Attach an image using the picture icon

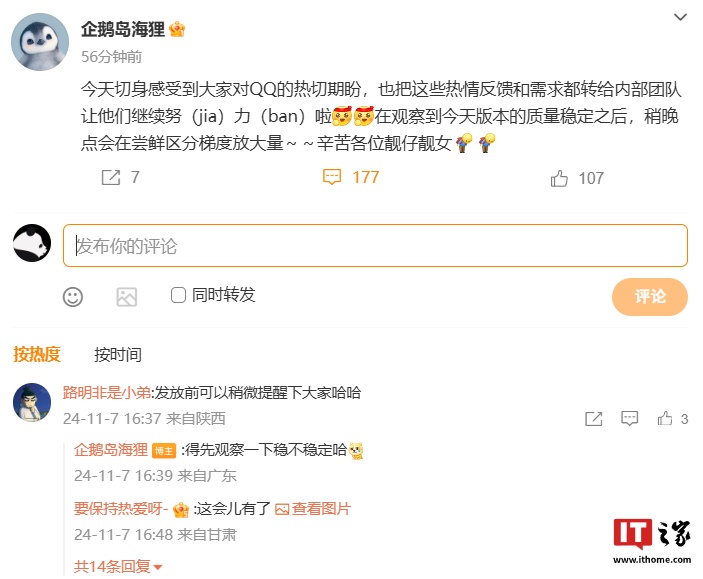coord(126,297)
